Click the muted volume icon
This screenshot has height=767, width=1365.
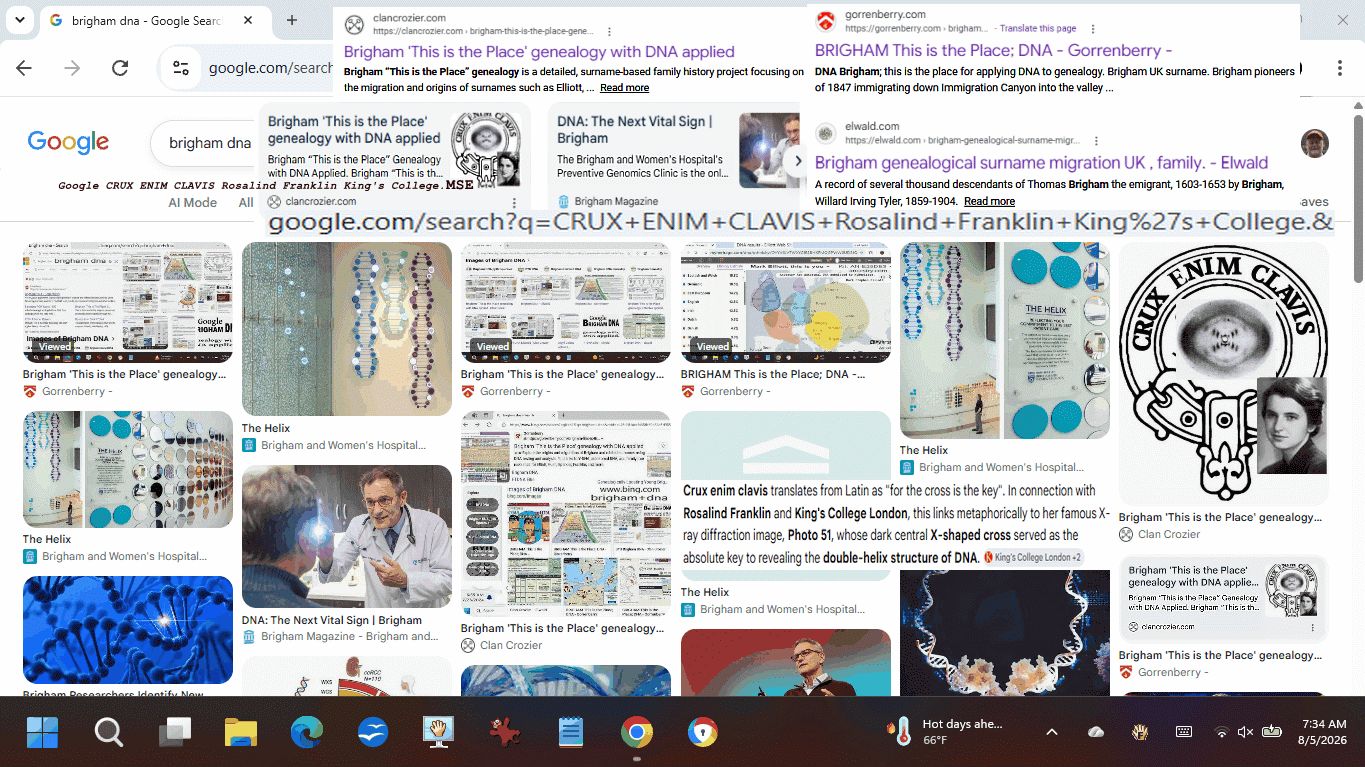[1245, 732]
